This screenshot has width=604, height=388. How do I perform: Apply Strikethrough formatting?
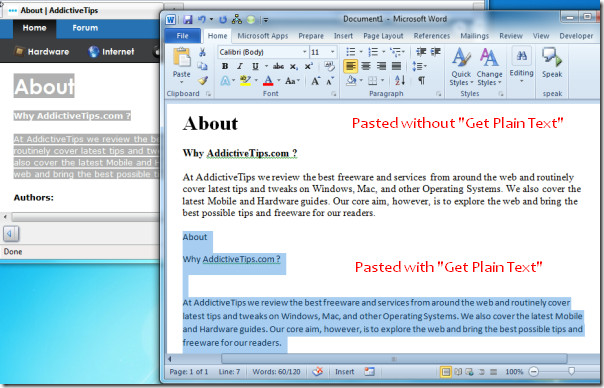(x=278, y=66)
